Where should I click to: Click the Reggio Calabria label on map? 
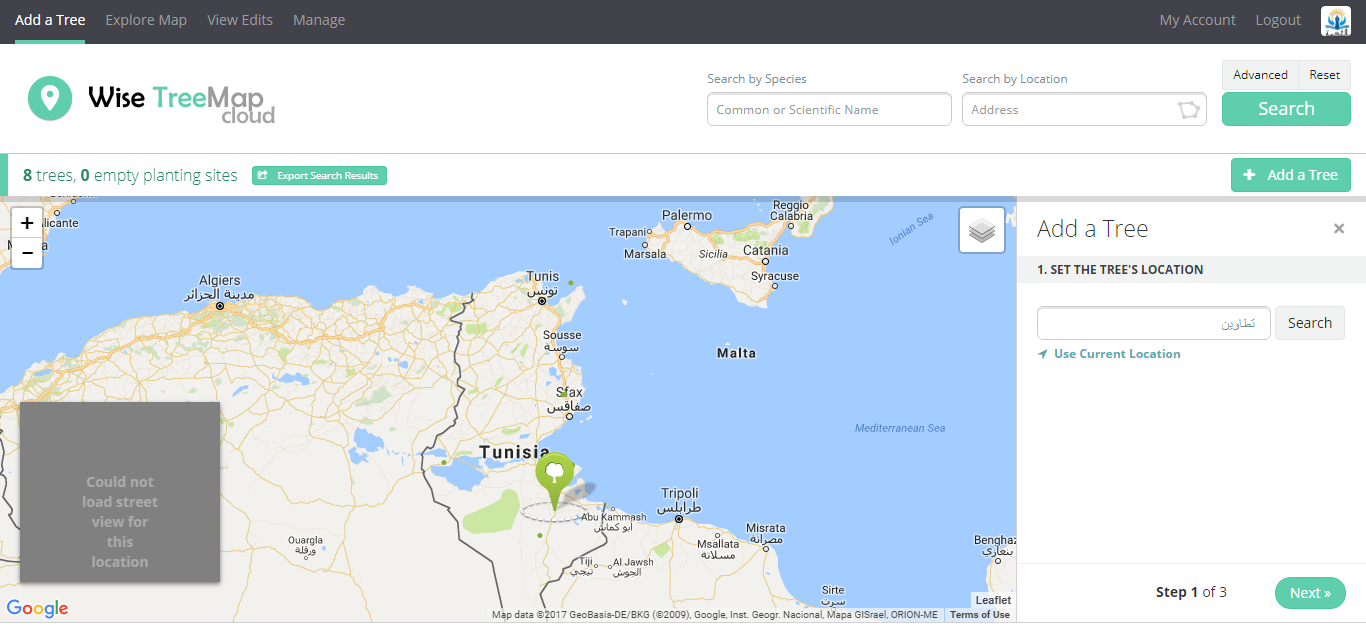792,210
